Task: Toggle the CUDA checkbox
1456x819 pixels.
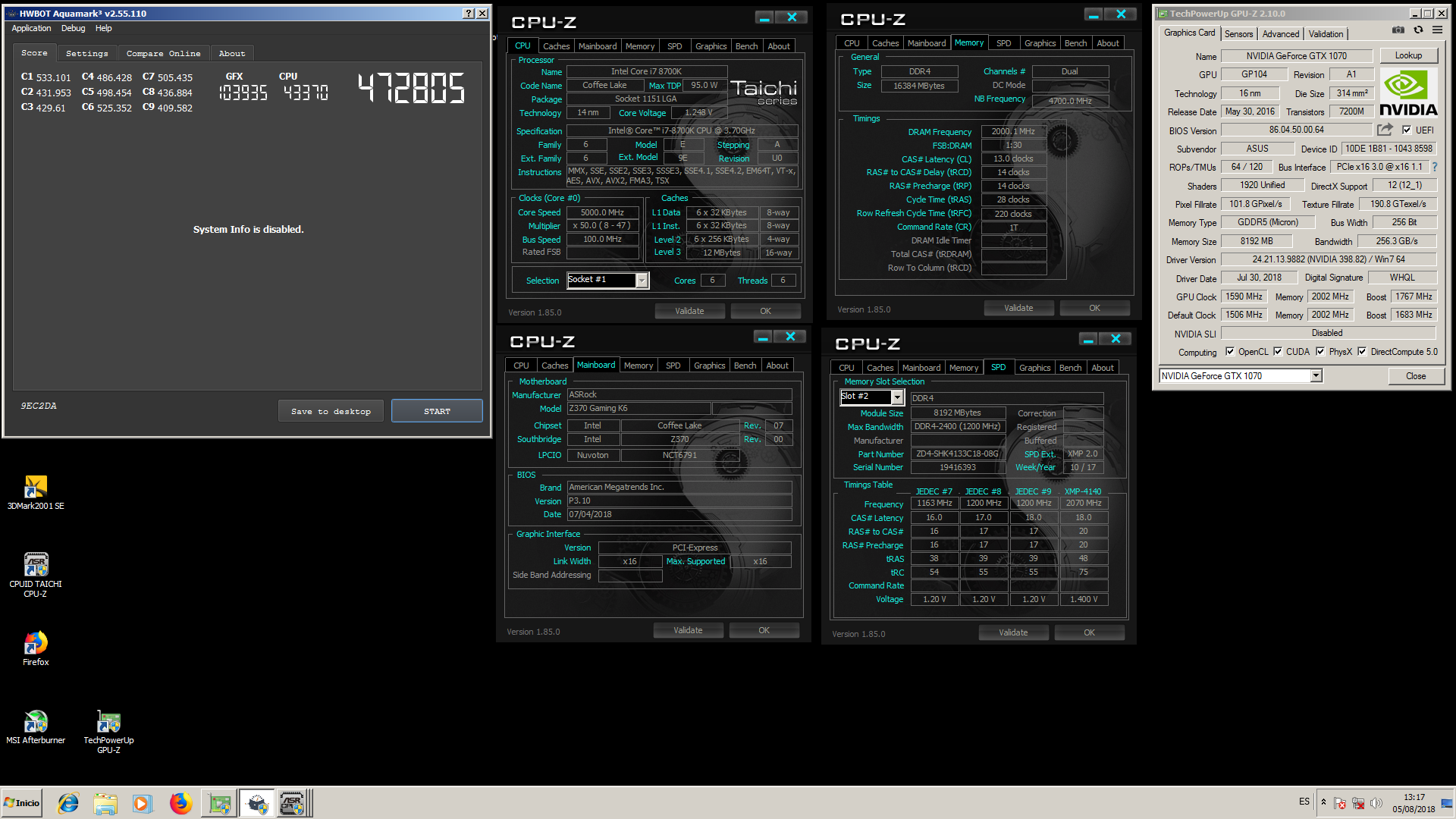Action: 1278,352
